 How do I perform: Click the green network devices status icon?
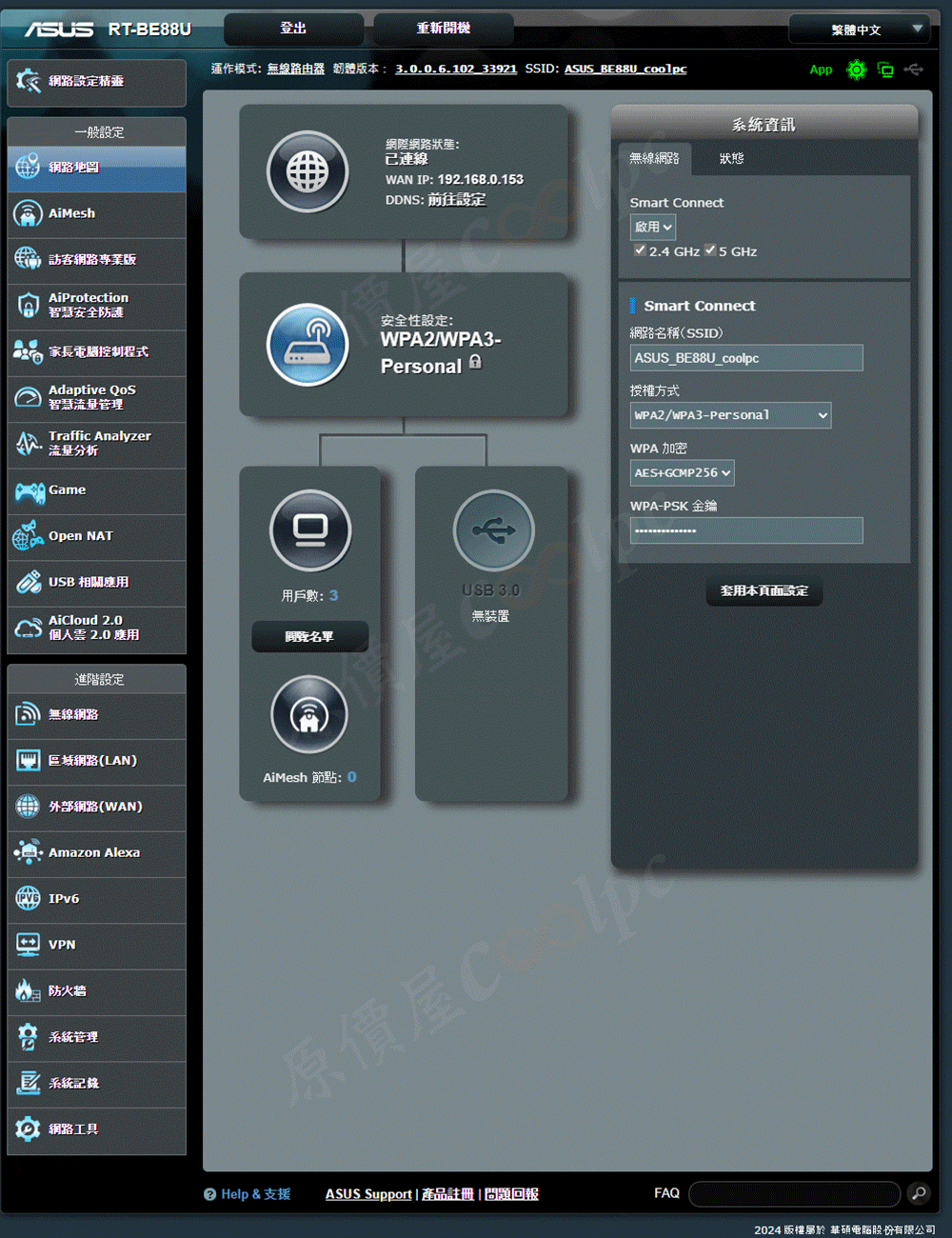[885, 70]
